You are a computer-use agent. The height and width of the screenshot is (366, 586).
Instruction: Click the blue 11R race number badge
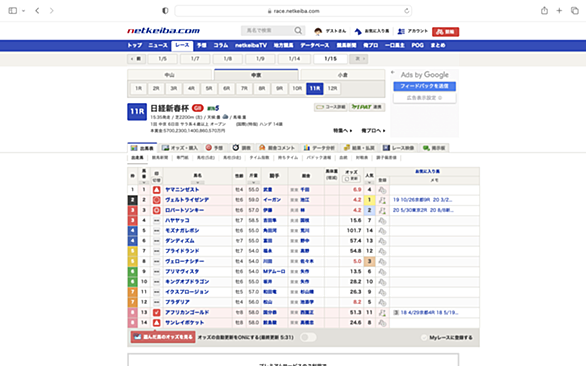coord(137,111)
